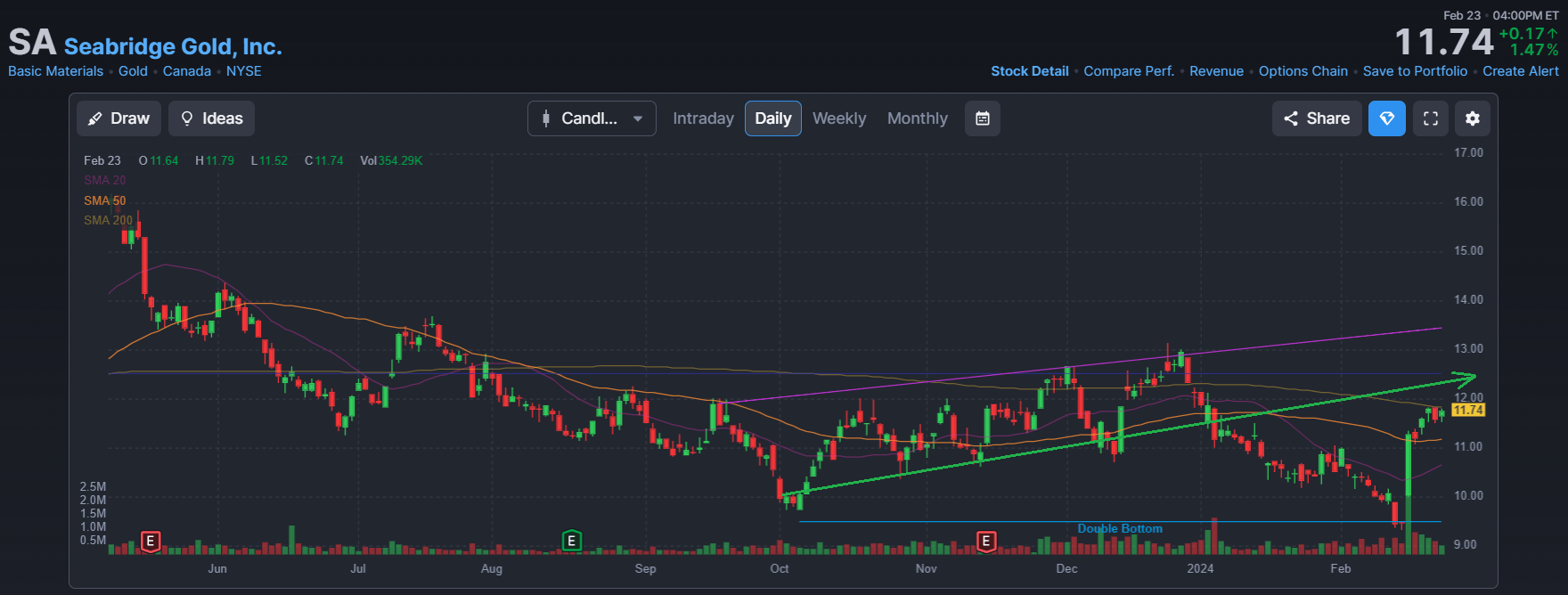This screenshot has height=595, width=1568.
Task: Click the 2024 label on the time axis
Action: click(x=1200, y=568)
